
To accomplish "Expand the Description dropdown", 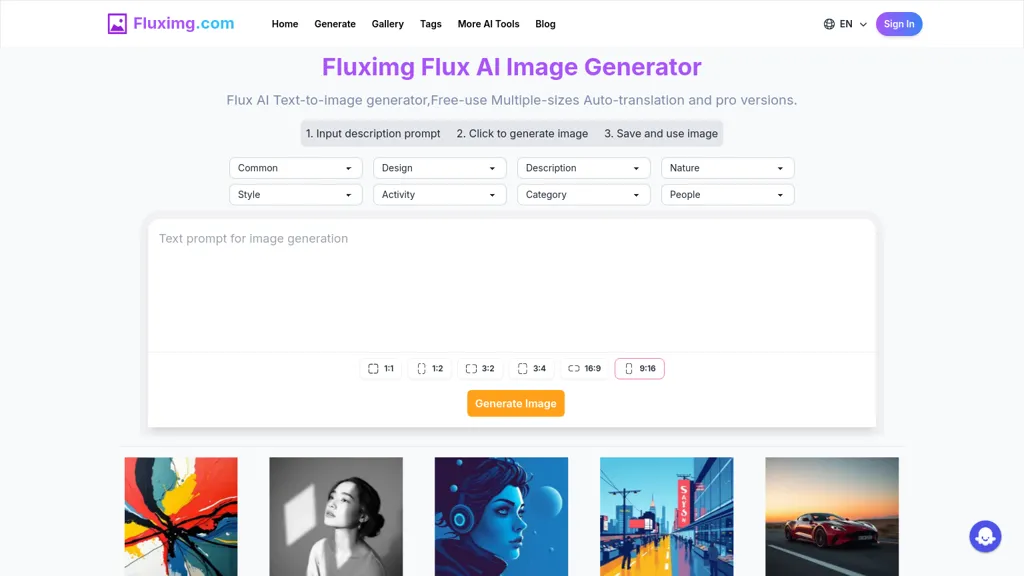I will click(x=583, y=168).
